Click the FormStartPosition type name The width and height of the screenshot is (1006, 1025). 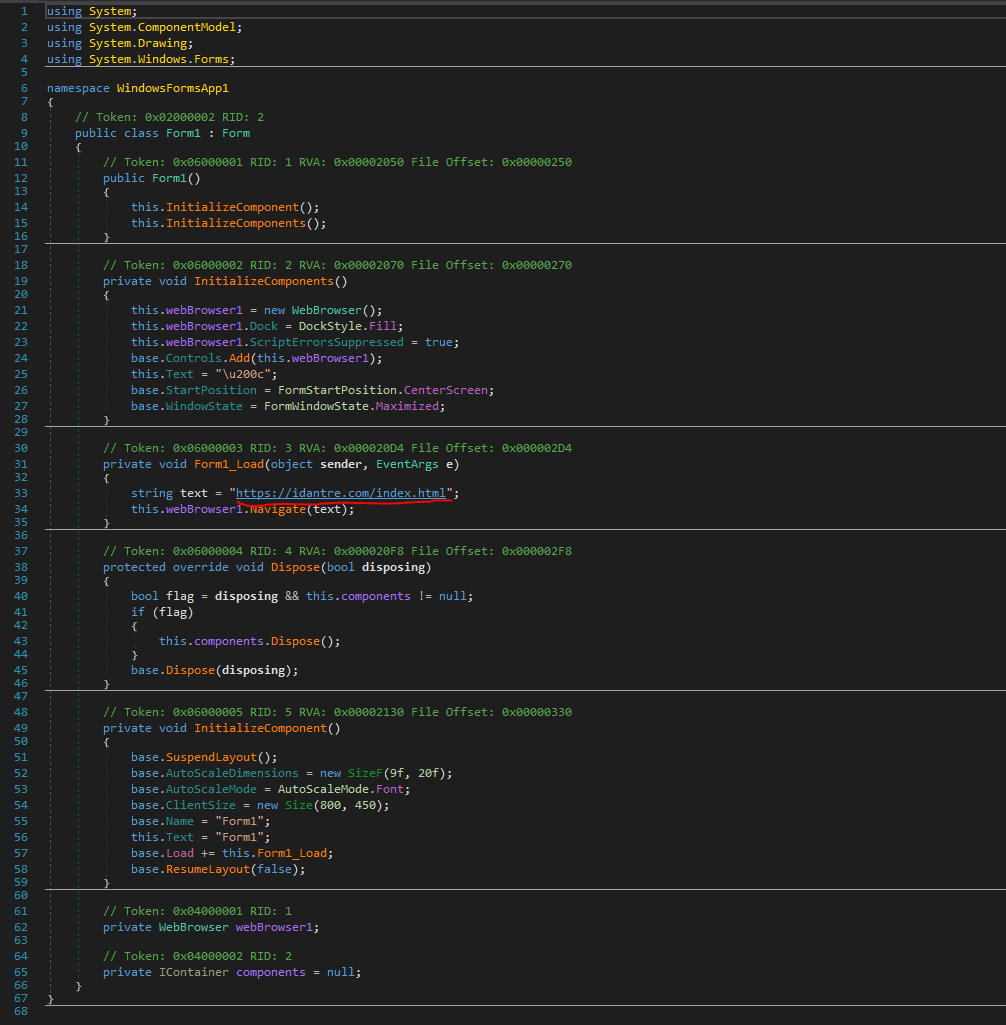[x=337, y=390]
